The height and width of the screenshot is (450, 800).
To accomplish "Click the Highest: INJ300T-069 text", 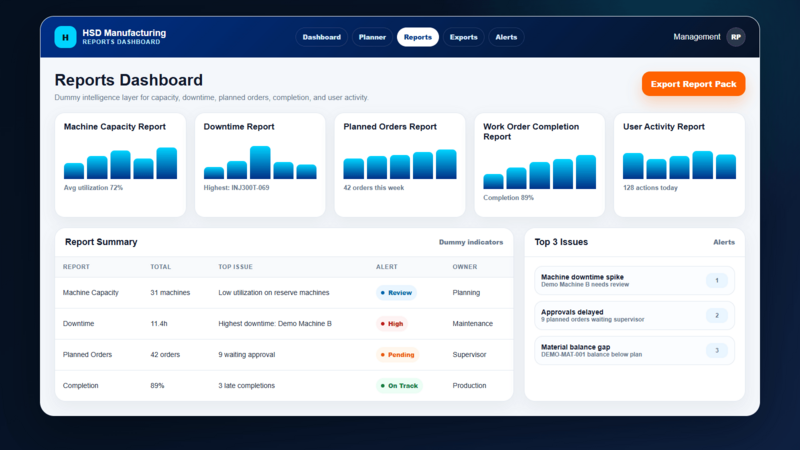I will [x=236, y=188].
